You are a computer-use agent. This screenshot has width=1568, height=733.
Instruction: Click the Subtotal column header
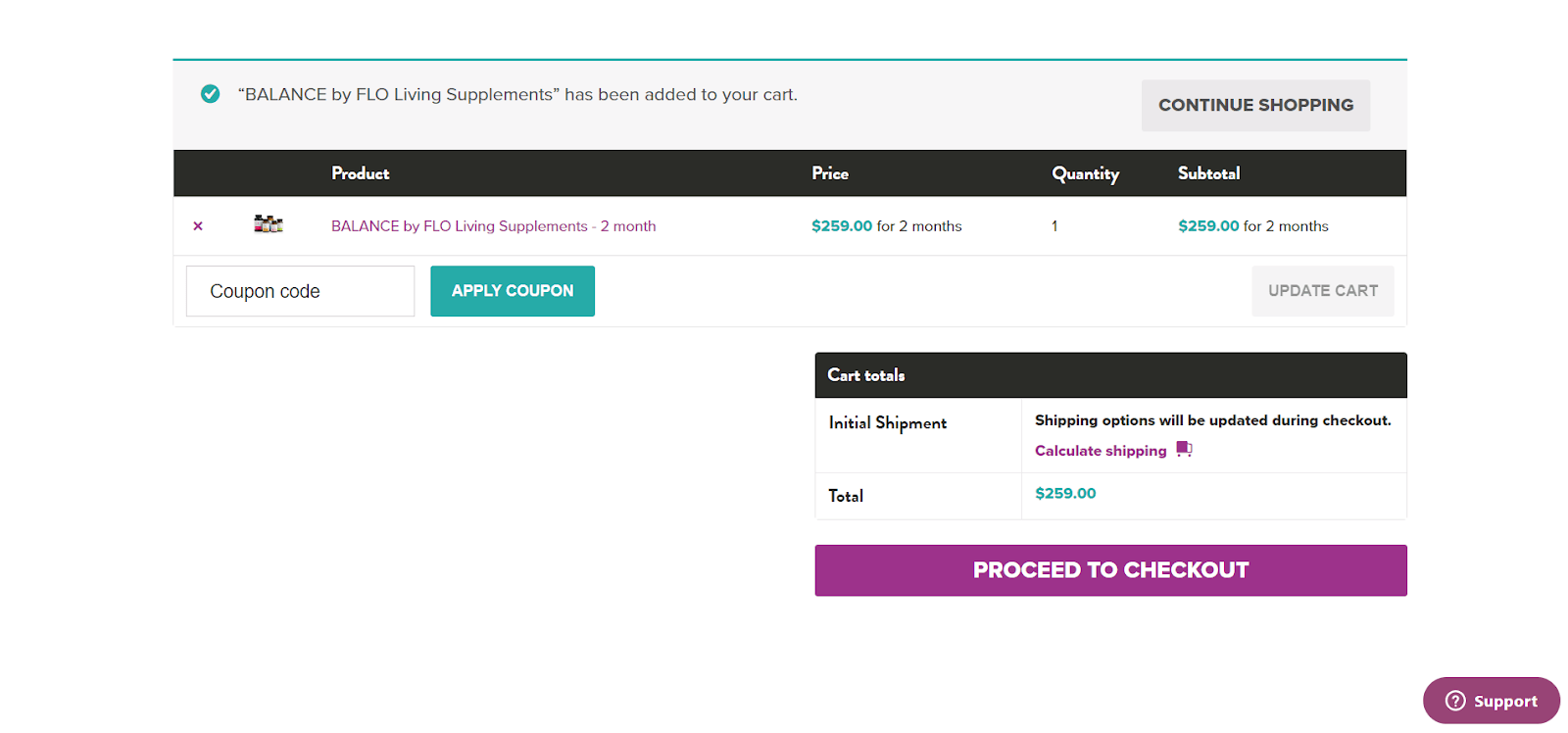(x=1208, y=173)
